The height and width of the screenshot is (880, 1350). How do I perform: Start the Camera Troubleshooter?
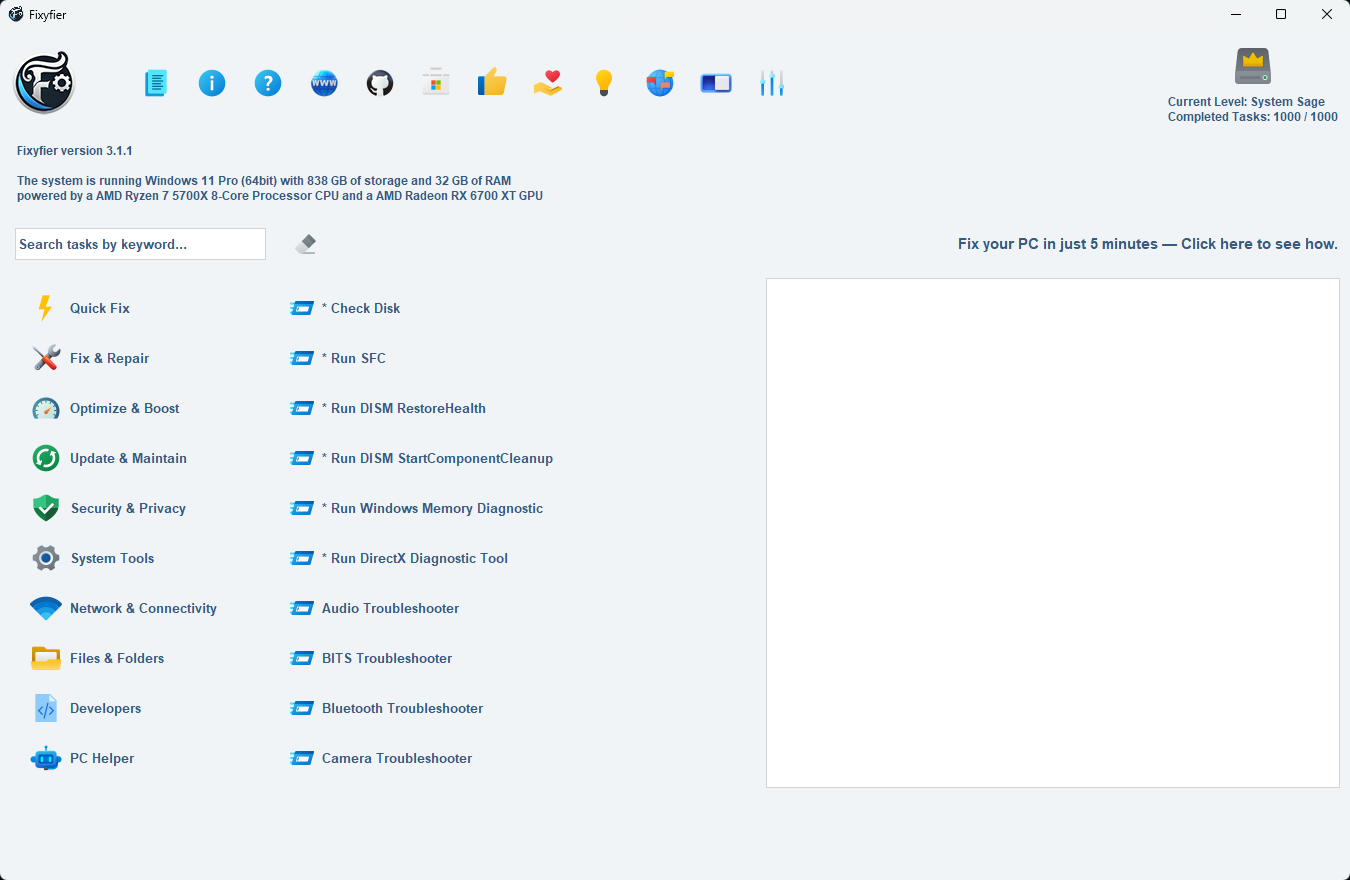(381, 758)
